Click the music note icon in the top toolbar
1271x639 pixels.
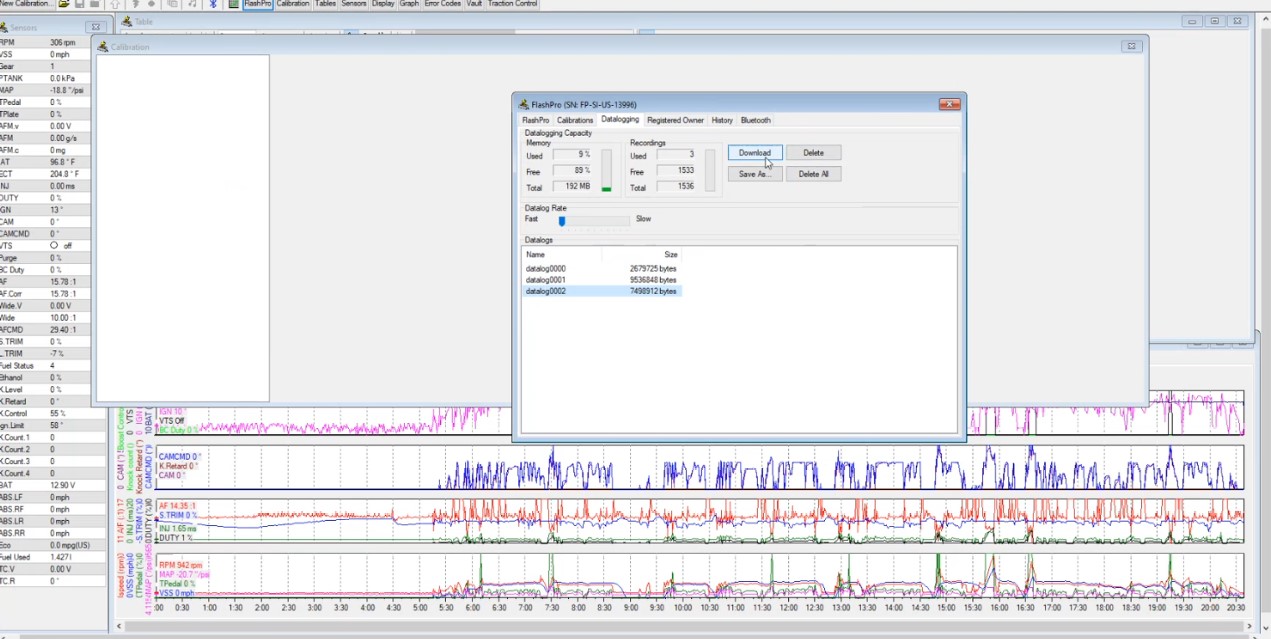coord(192,4)
